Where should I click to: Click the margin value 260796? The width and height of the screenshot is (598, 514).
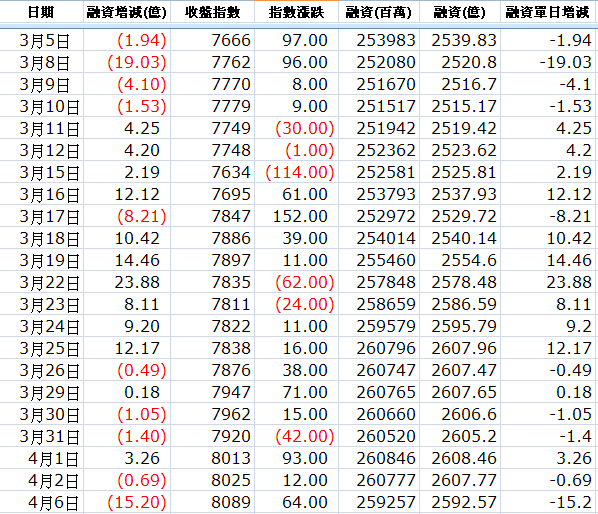379,348
